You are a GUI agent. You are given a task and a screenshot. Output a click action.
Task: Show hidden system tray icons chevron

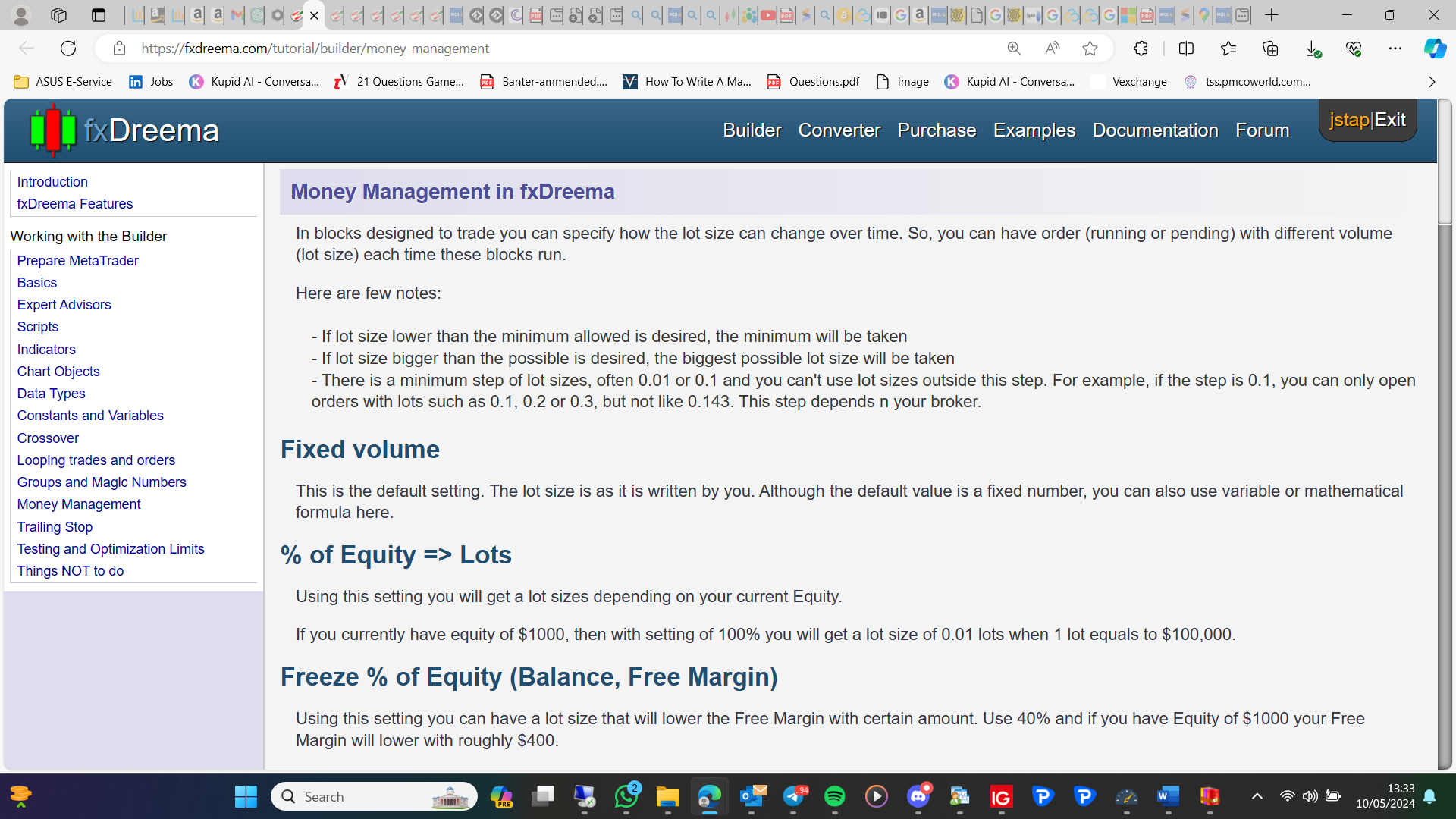(1257, 796)
